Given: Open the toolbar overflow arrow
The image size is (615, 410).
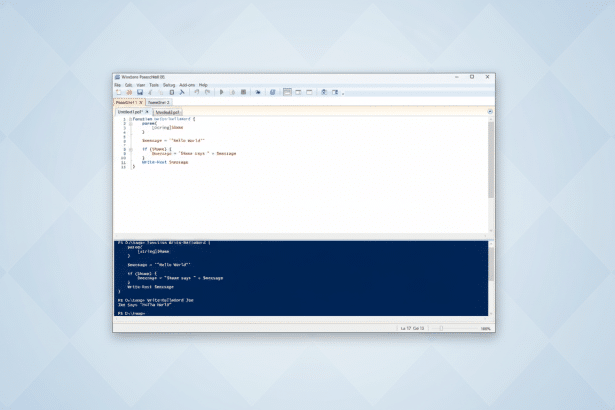Looking at the screenshot, I should 343,93.
